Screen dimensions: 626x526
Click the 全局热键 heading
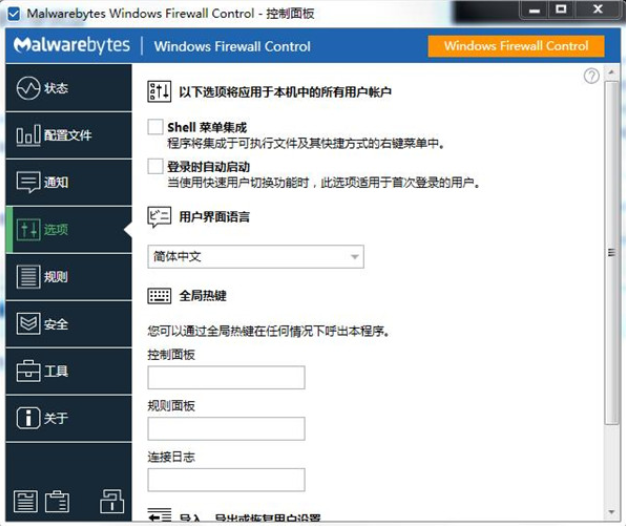coord(203,296)
